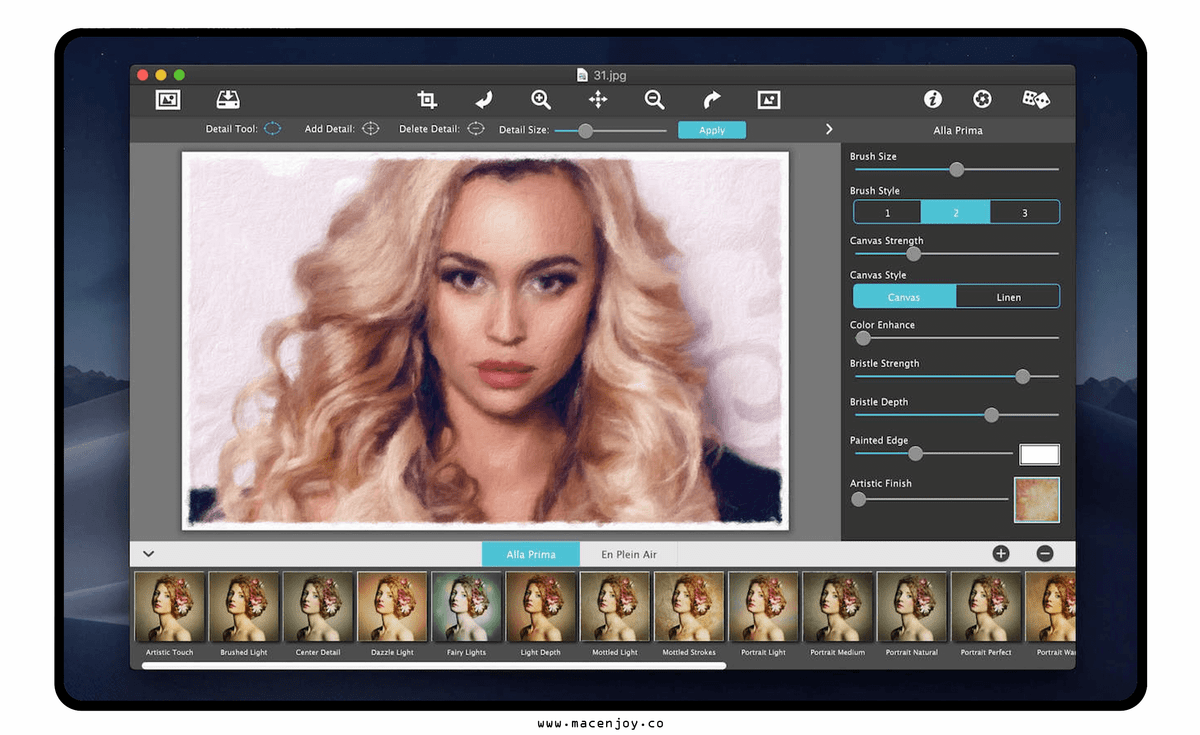
Task: Select the Portrait Medium preset
Action: [838, 606]
